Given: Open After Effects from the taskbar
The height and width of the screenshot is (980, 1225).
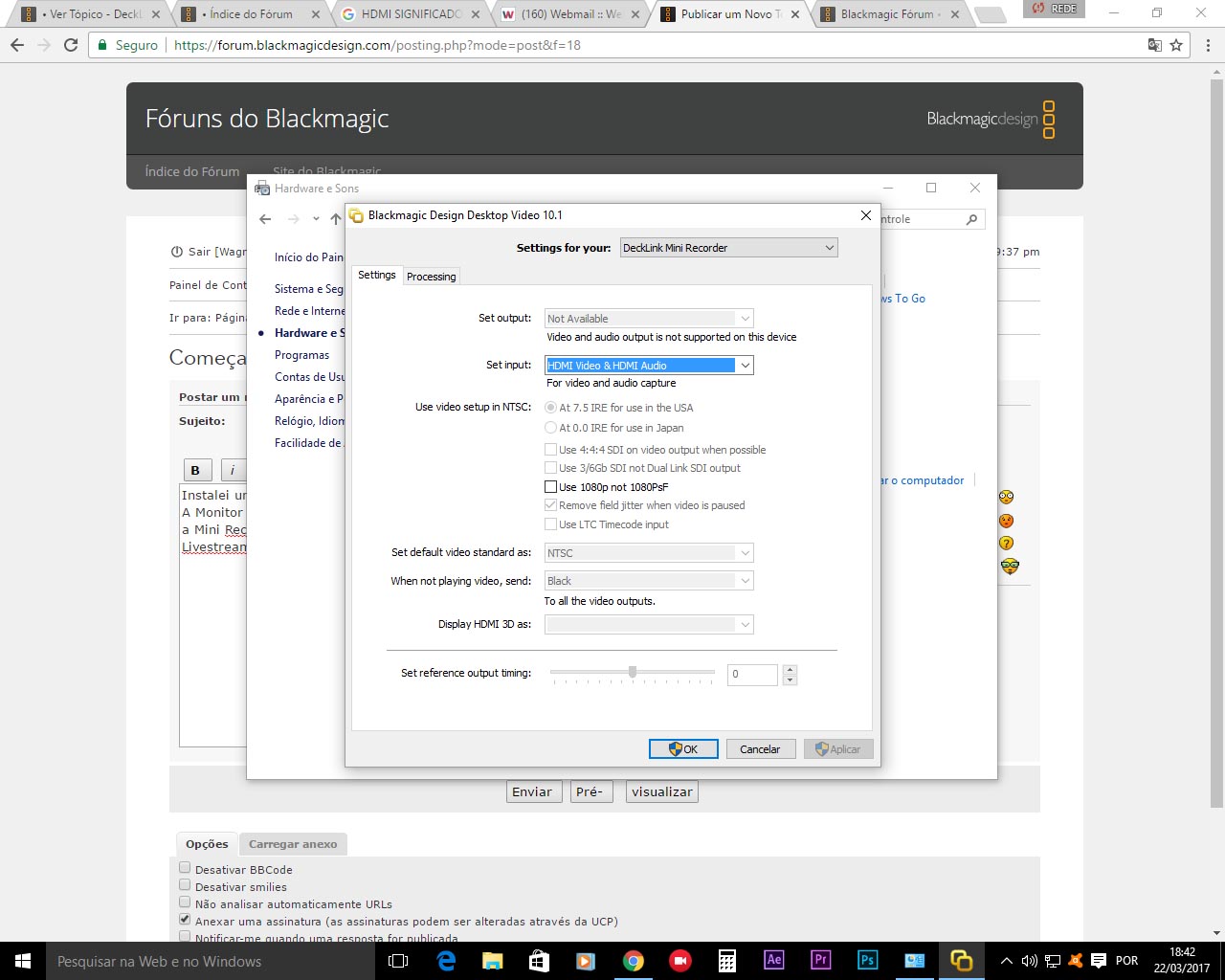Looking at the screenshot, I should [774, 960].
